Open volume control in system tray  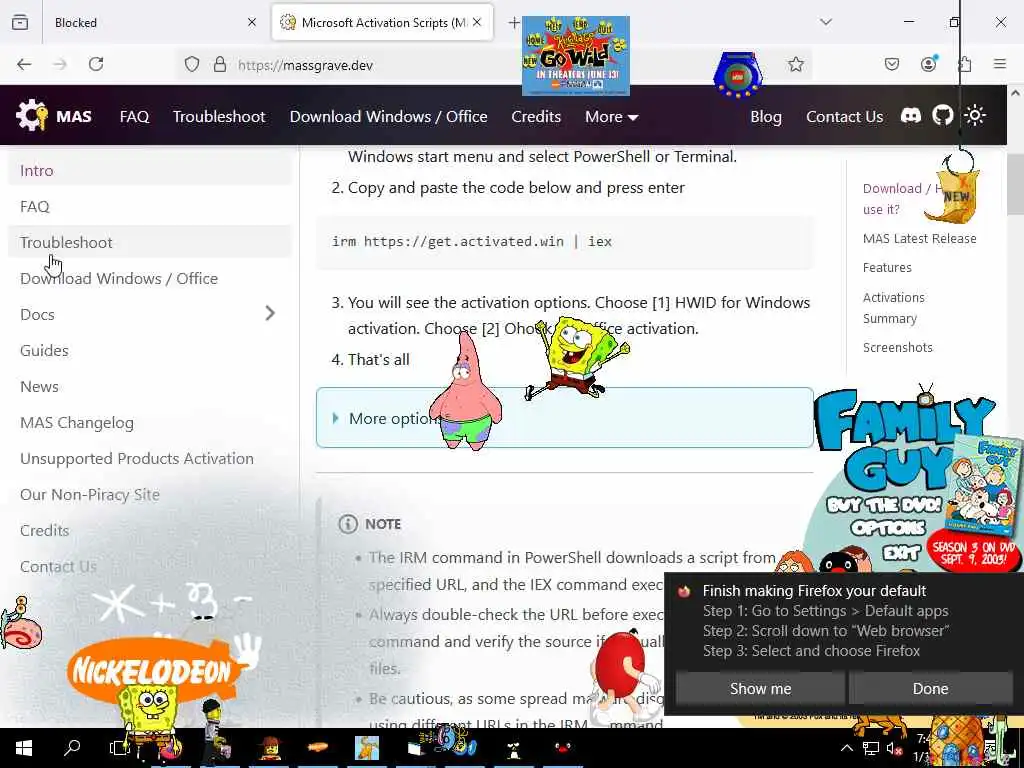click(894, 748)
